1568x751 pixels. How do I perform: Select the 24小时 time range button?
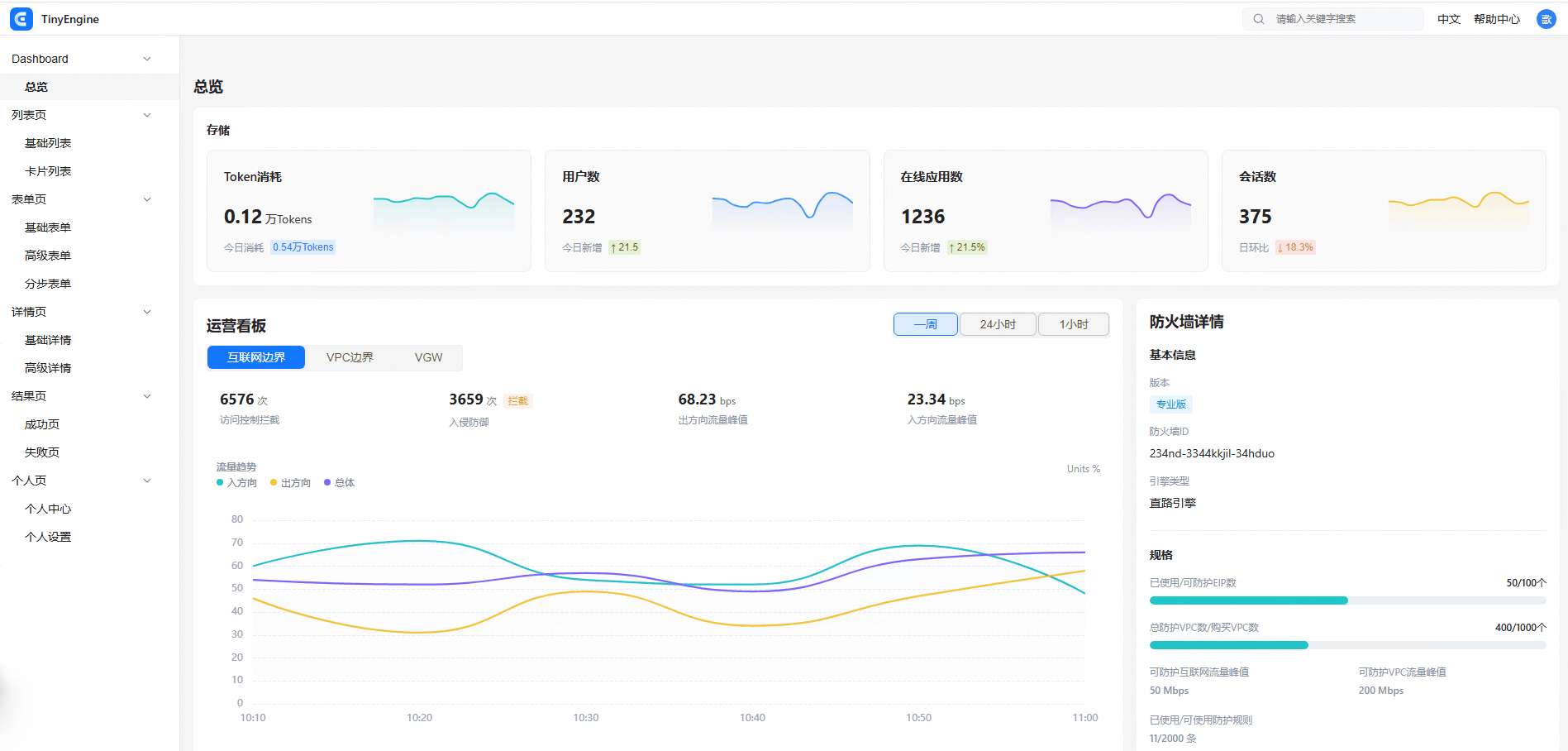pos(998,324)
